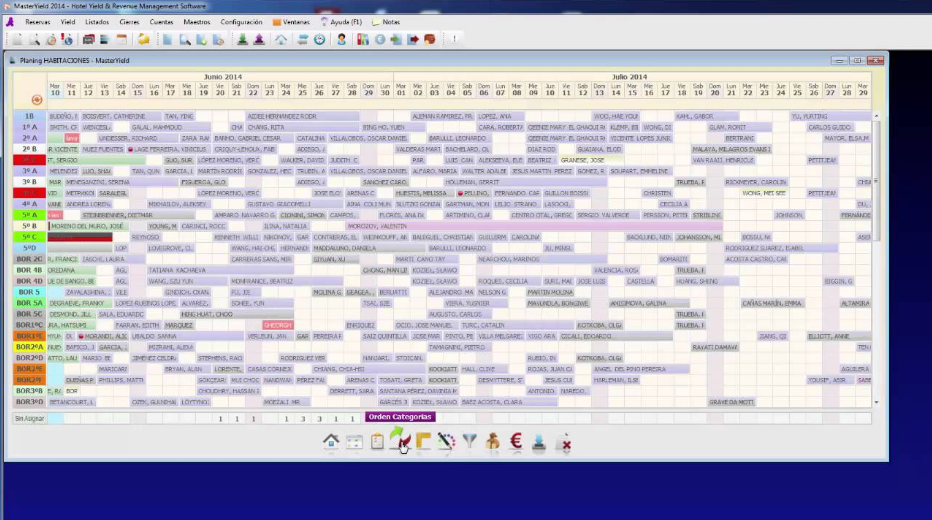Click the blue clock toolbar icon

point(319,39)
